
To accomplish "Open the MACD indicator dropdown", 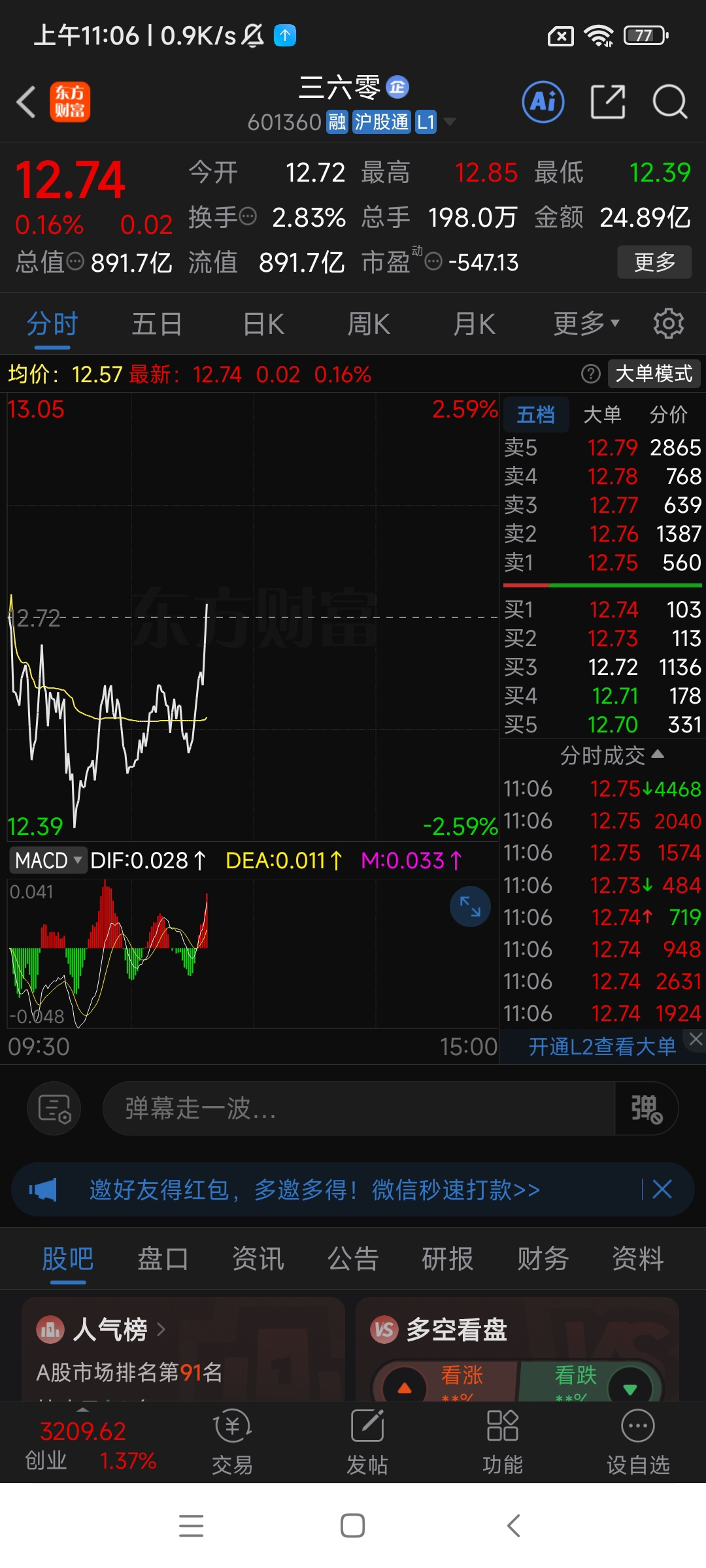I will [x=48, y=860].
